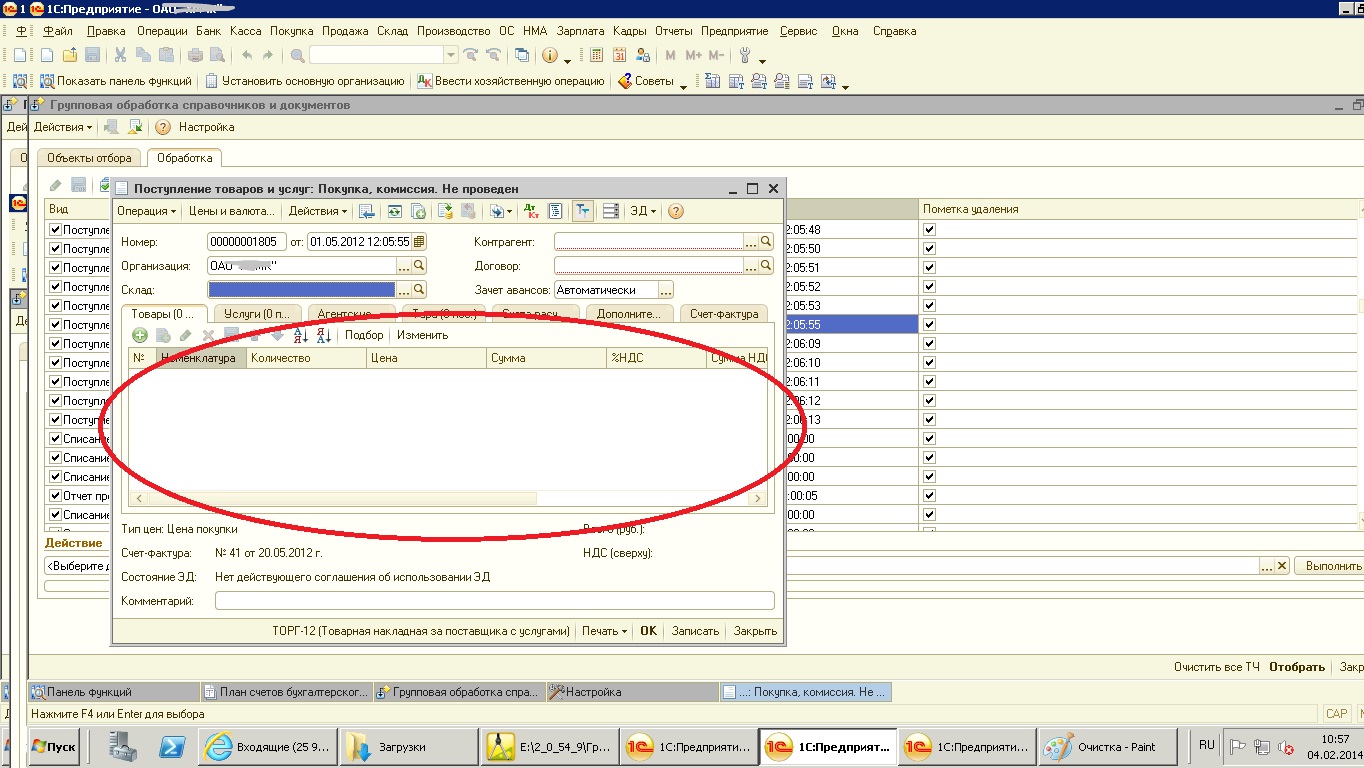Click the structure list icon before ЭД

pos(610,211)
